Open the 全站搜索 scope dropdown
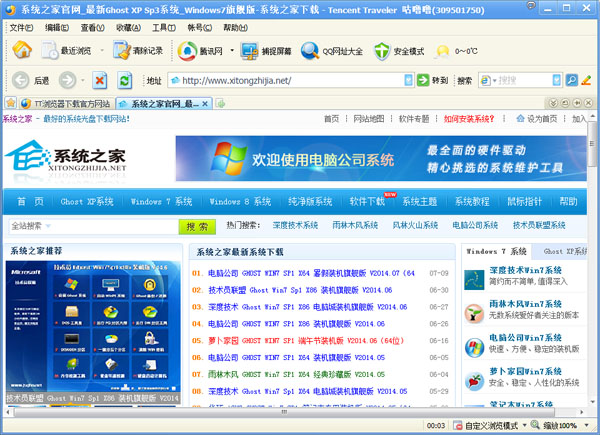This screenshot has width=600, height=435. 48,226
